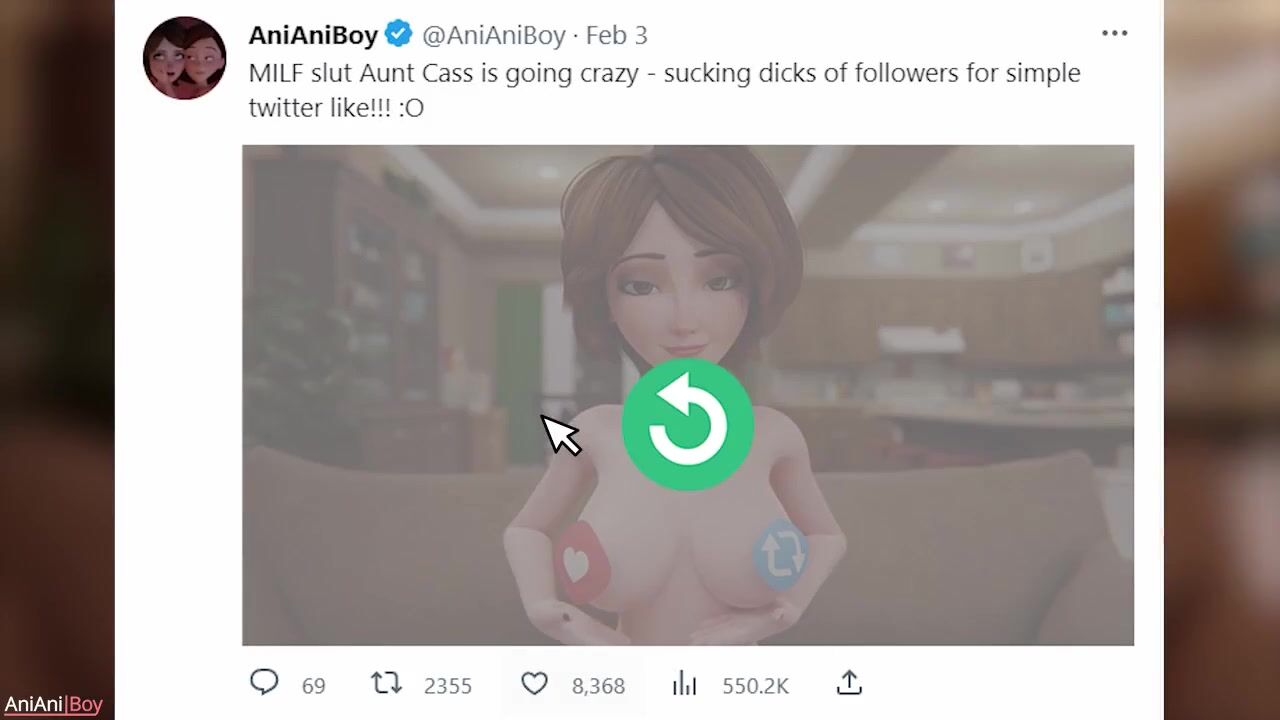Click the 2355 retweets count
1280x720 pixels.
click(447, 686)
